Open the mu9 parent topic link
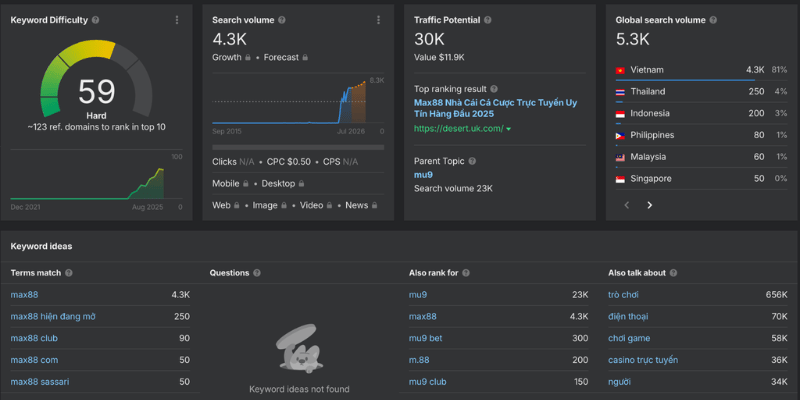The height and width of the screenshot is (400, 800). (423, 174)
